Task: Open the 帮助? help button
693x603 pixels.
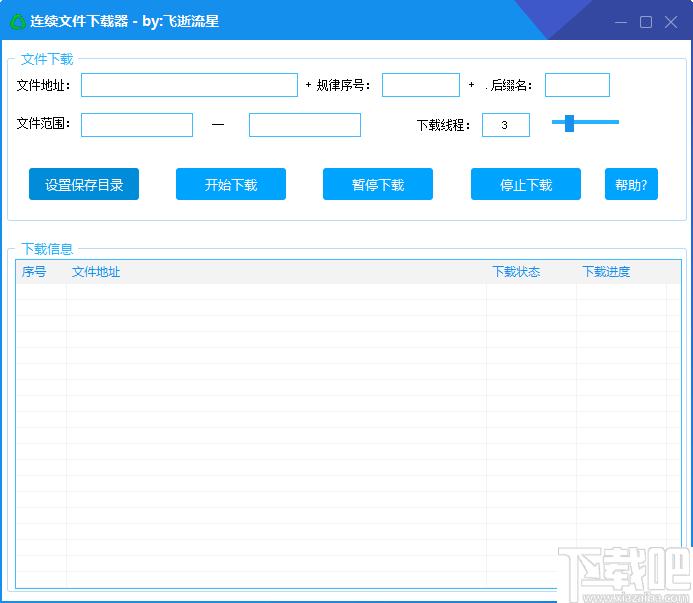Action: point(631,184)
